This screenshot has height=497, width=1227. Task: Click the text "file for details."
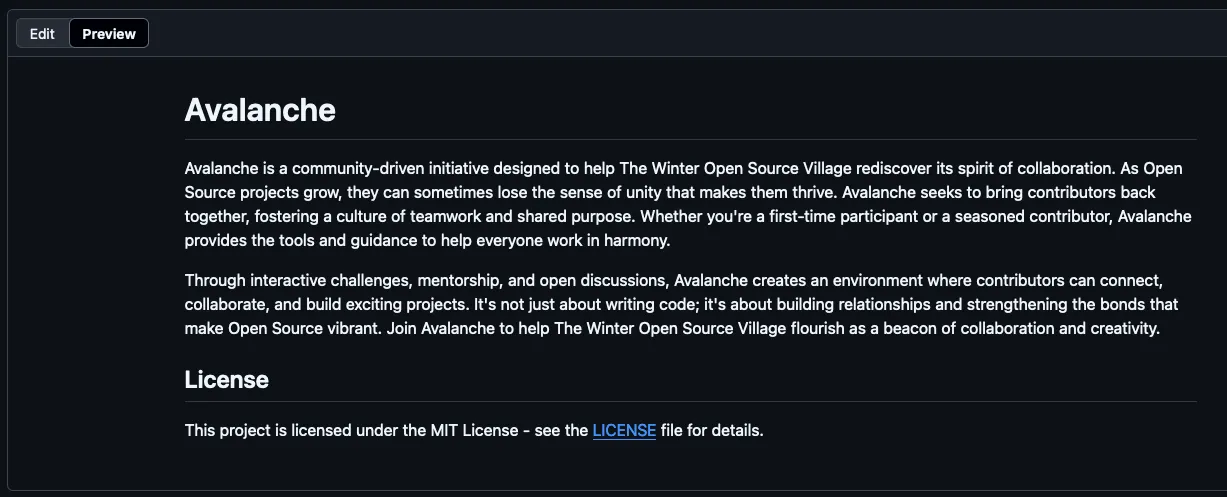pyautogui.click(x=712, y=431)
